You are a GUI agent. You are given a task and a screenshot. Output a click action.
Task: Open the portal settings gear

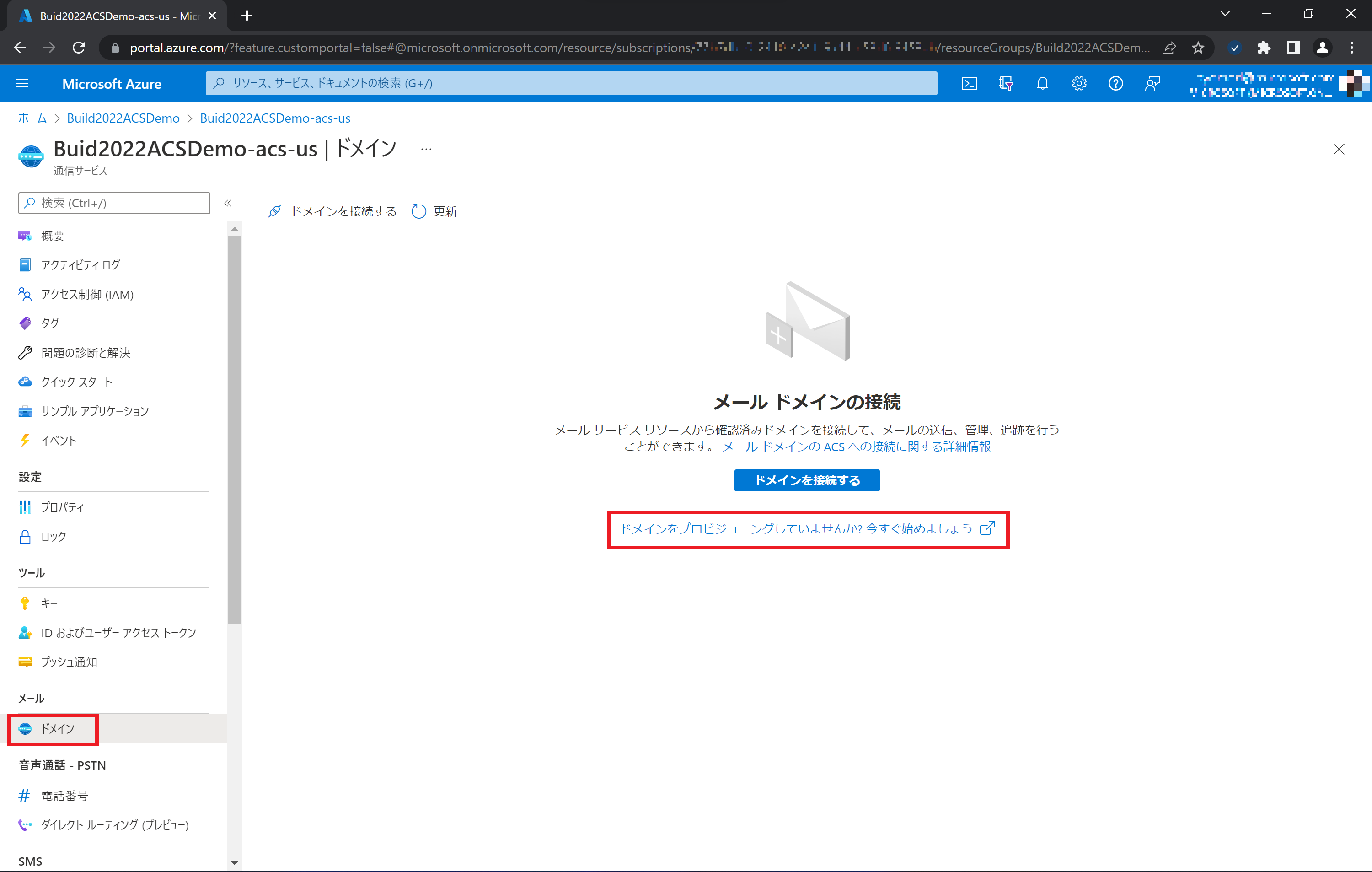(1079, 83)
